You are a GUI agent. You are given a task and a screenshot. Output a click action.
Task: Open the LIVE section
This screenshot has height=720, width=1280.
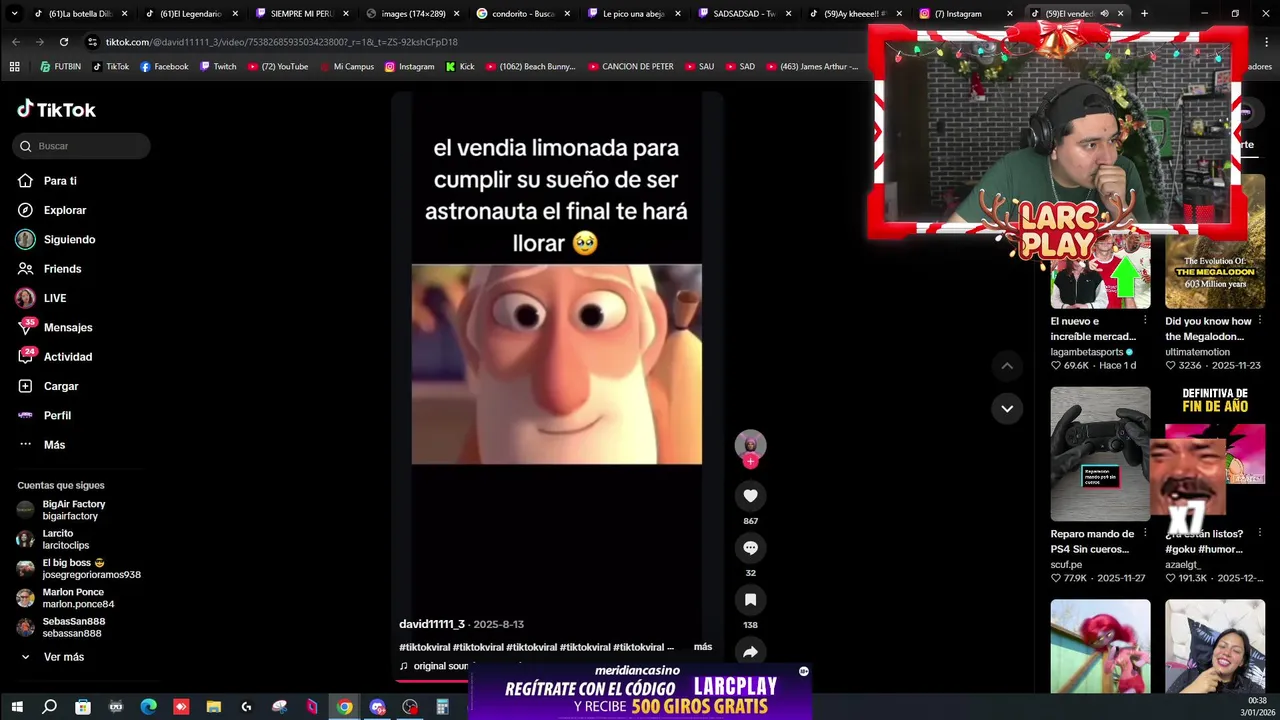[x=41, y=298]
